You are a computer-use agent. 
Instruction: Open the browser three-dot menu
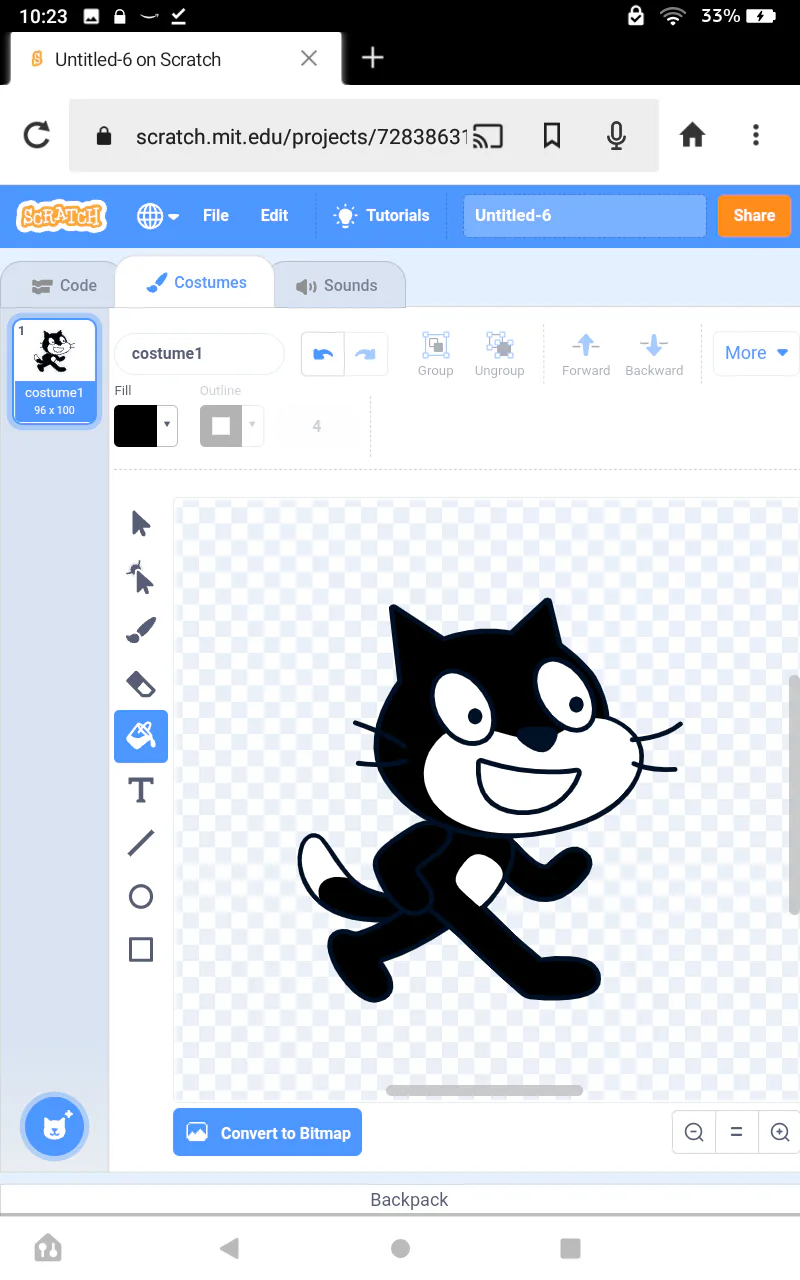point(756,135)
